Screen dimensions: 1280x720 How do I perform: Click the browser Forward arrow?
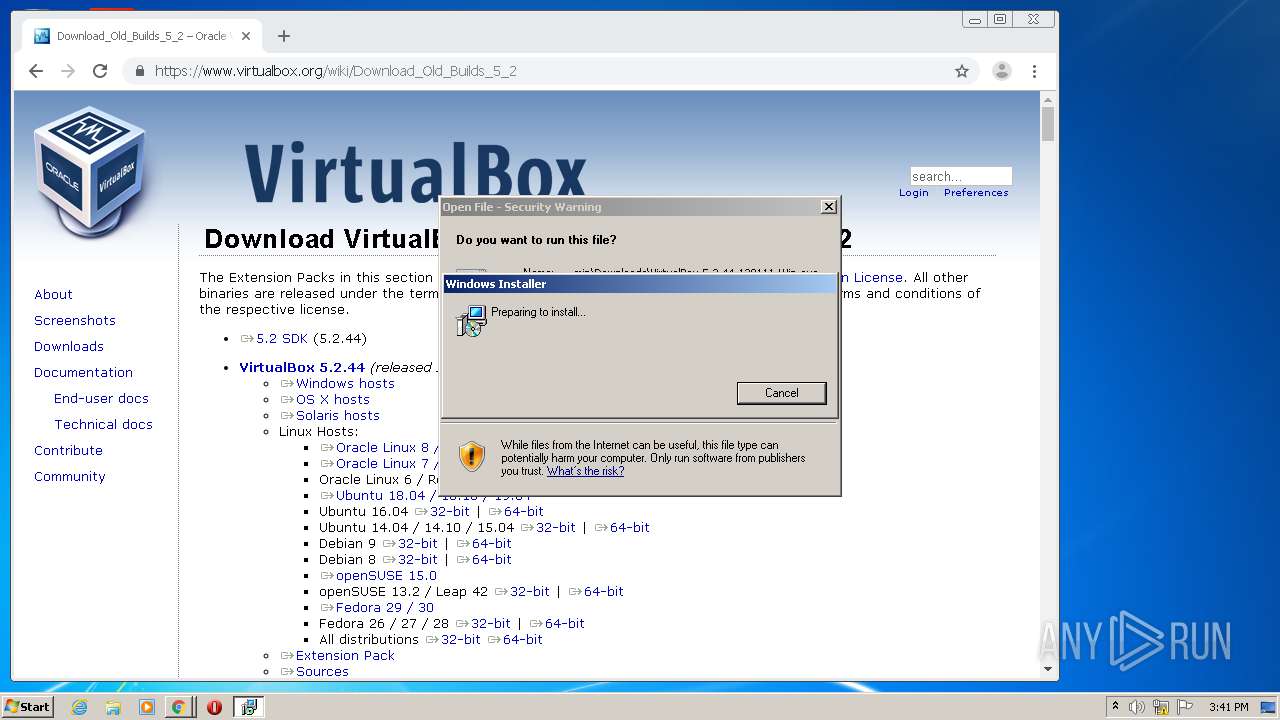coord(68,71)
